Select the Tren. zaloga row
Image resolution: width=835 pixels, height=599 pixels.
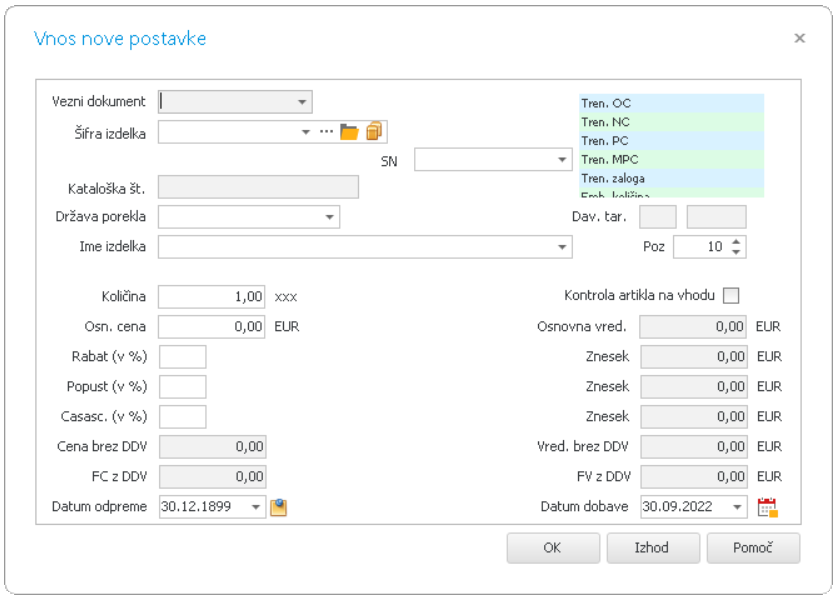pyautogui.click(x=672, y=178)
